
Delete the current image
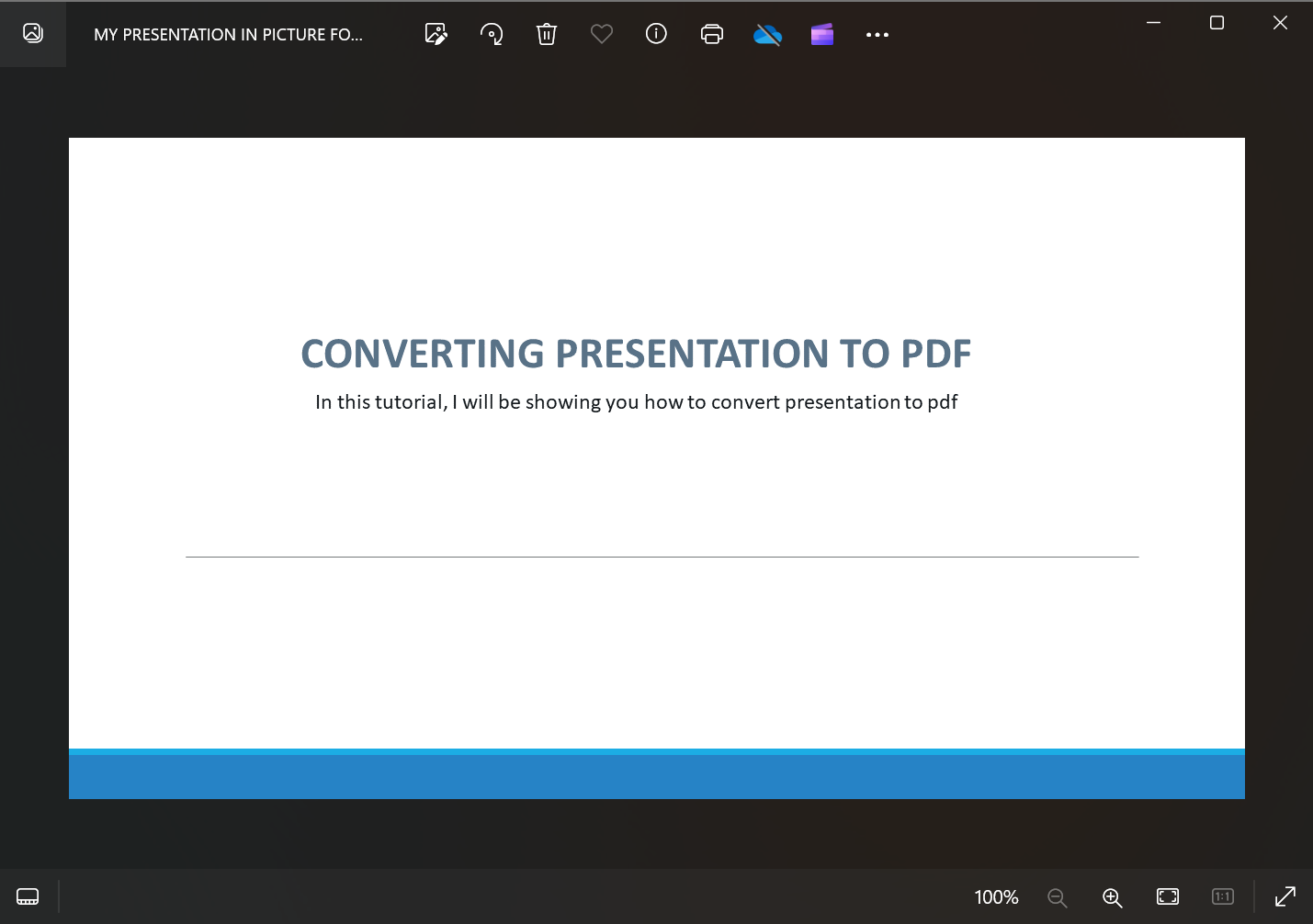click(x=547, y=34)
